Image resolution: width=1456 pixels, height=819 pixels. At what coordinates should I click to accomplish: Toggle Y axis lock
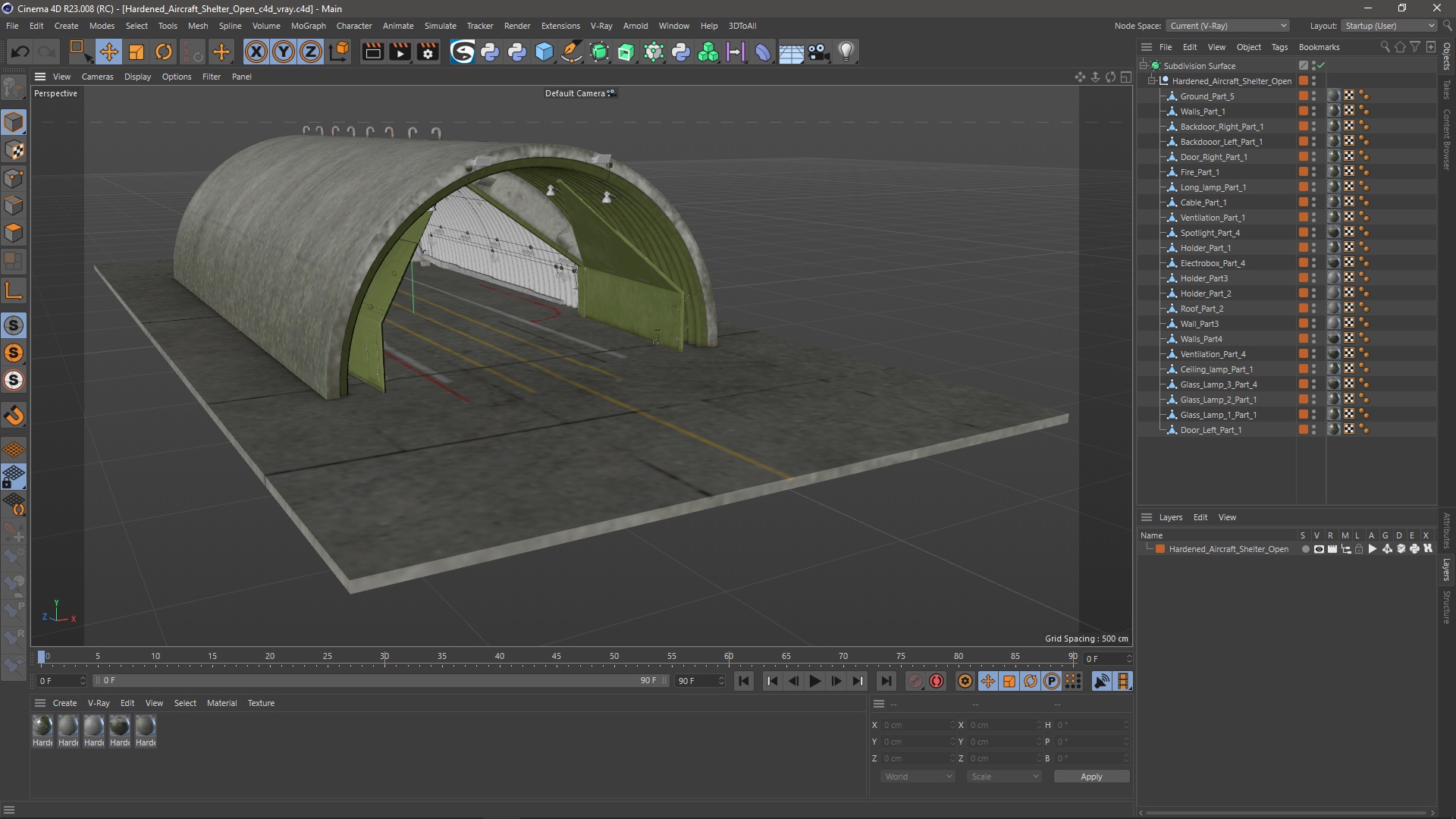[284, 52]
